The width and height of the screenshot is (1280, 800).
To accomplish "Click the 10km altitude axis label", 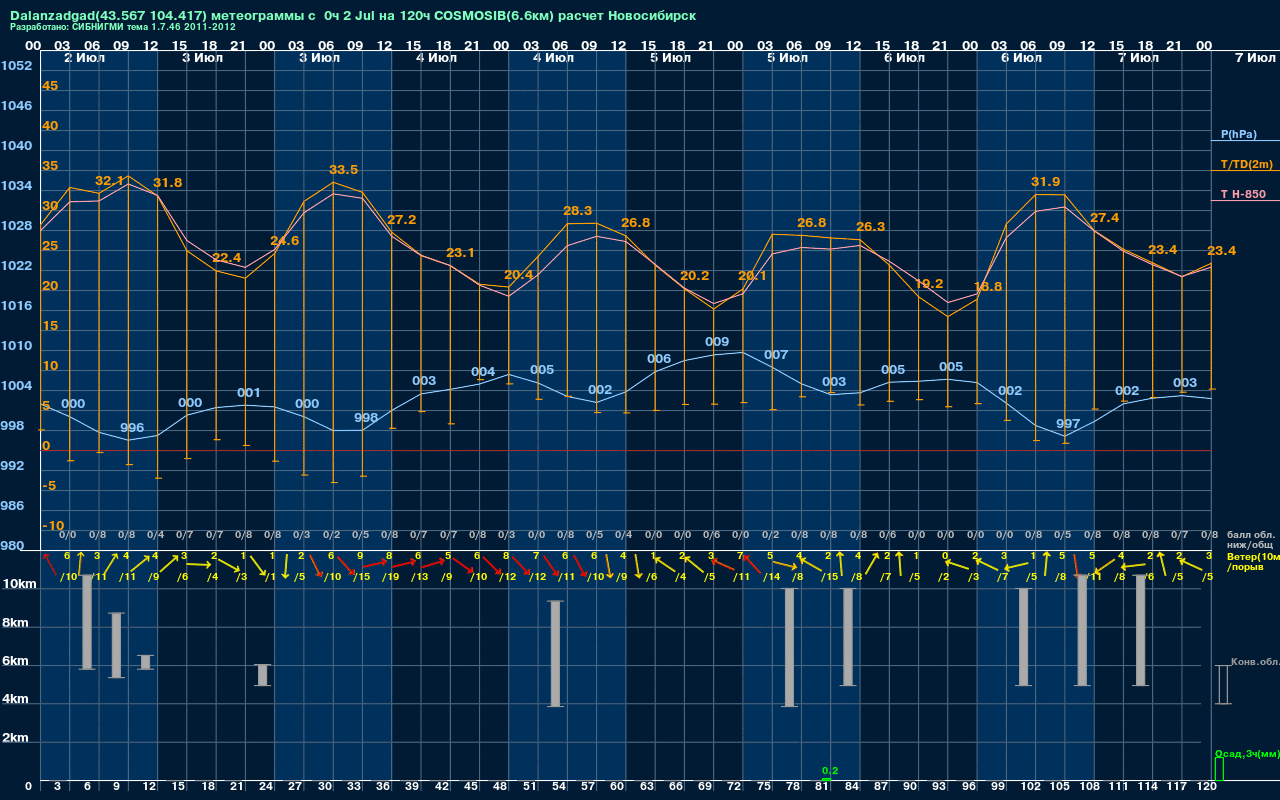I will point(20,584).
